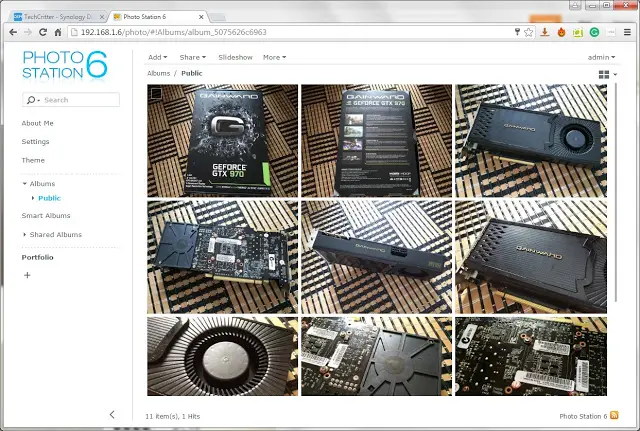Collapse the sidebar with the left arrow
Viewport: 640px width, 431px height.
pyautogui.click(x=112, y=415)
